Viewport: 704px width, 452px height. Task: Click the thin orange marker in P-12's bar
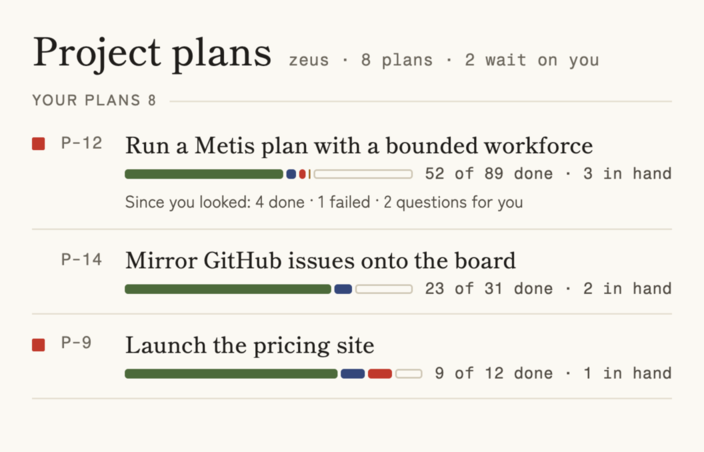309,174
